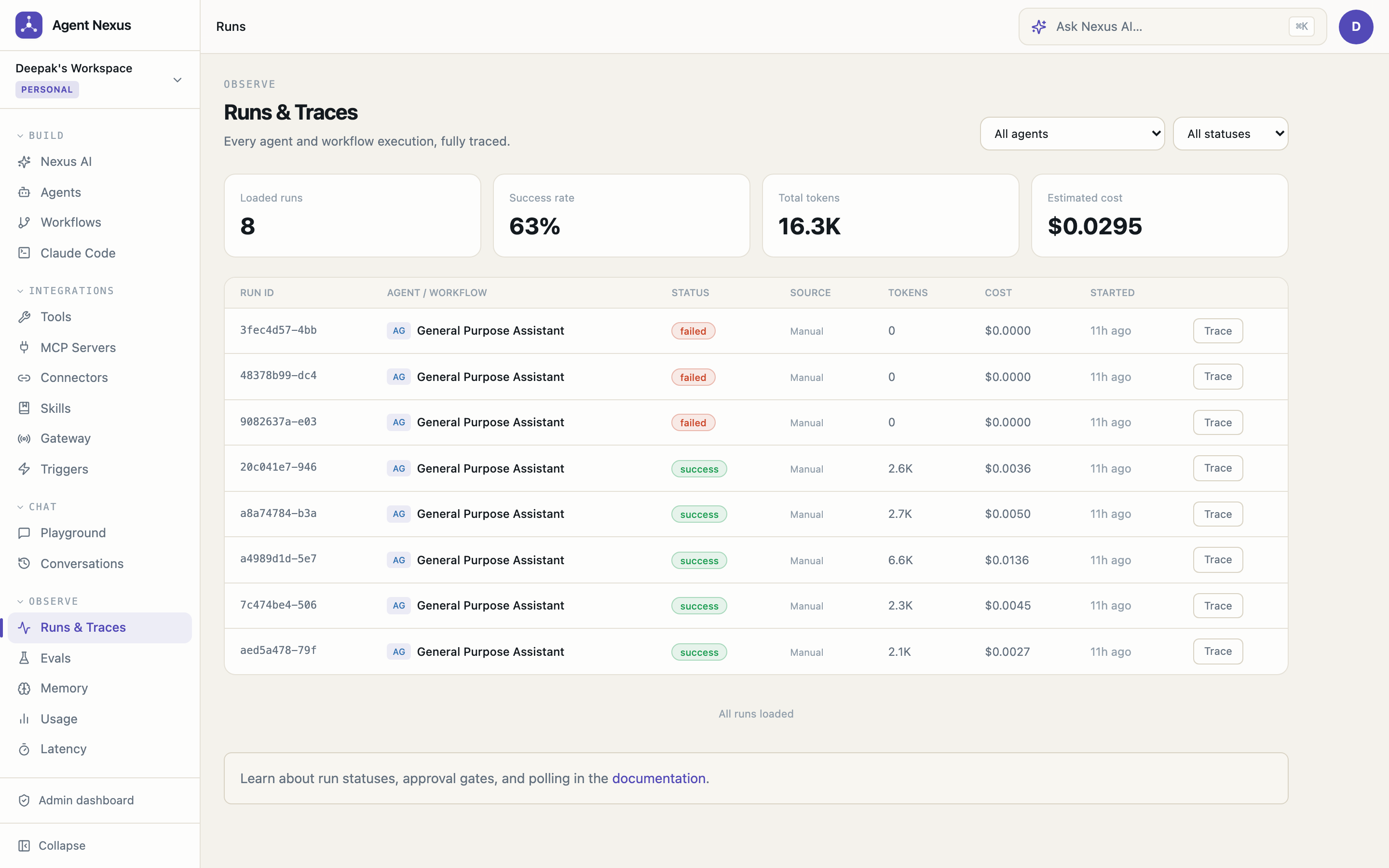Click the Evals flask icon
The height and width of the screenshot is (868, 1389).
tap(24, 658)
